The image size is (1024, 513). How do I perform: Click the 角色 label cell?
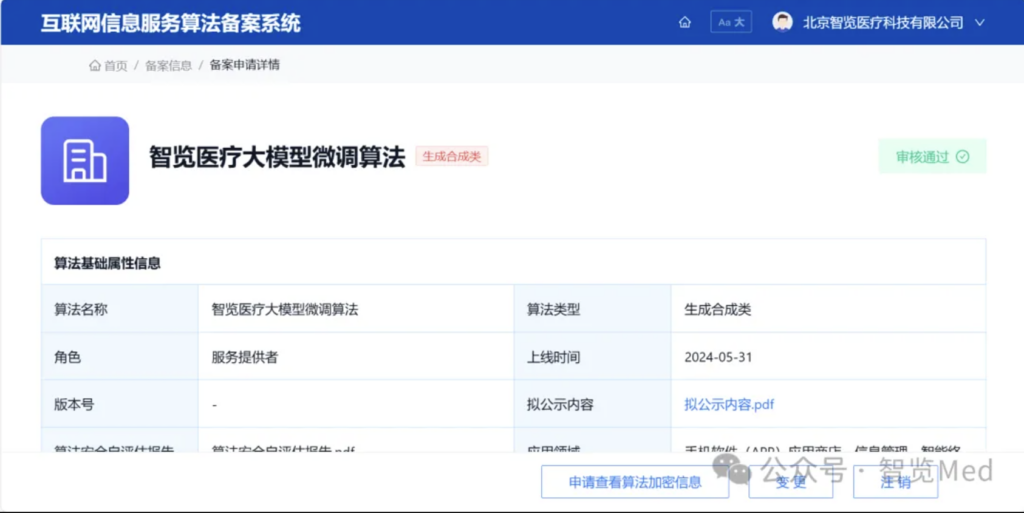pos(120,356)
